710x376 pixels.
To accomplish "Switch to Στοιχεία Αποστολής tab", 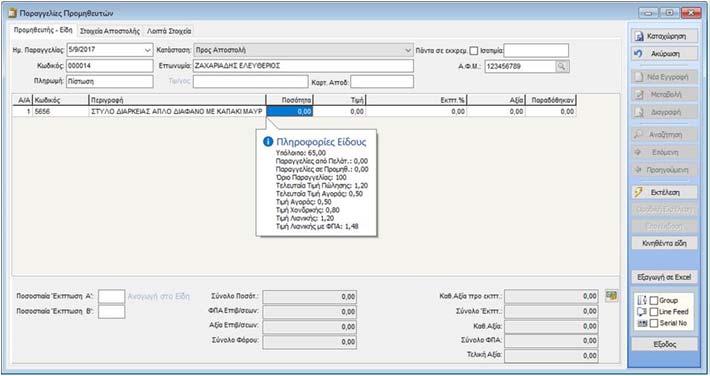I will tap(110, 31).
